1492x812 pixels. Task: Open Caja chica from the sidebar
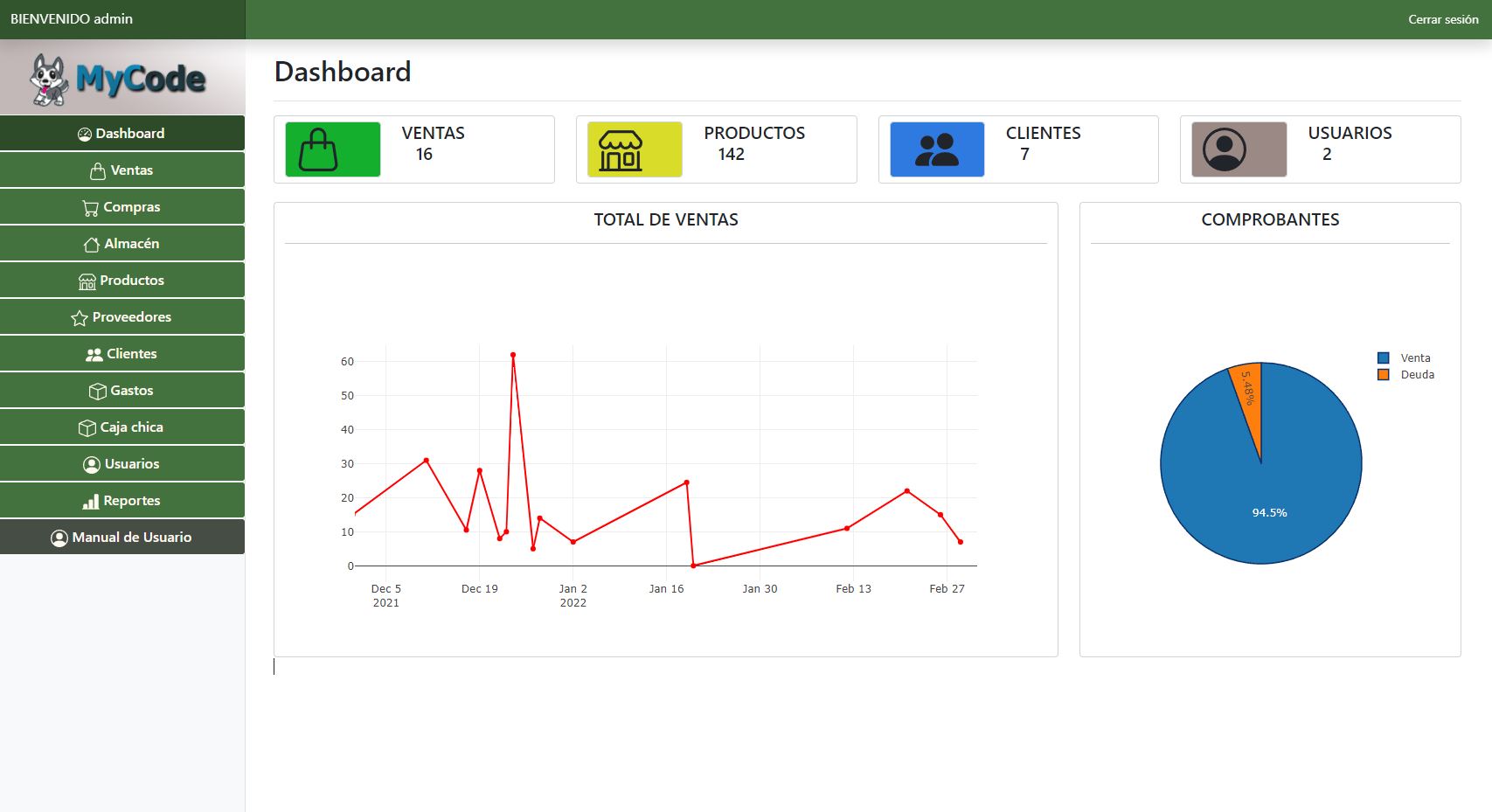click(x=122, y=427)
